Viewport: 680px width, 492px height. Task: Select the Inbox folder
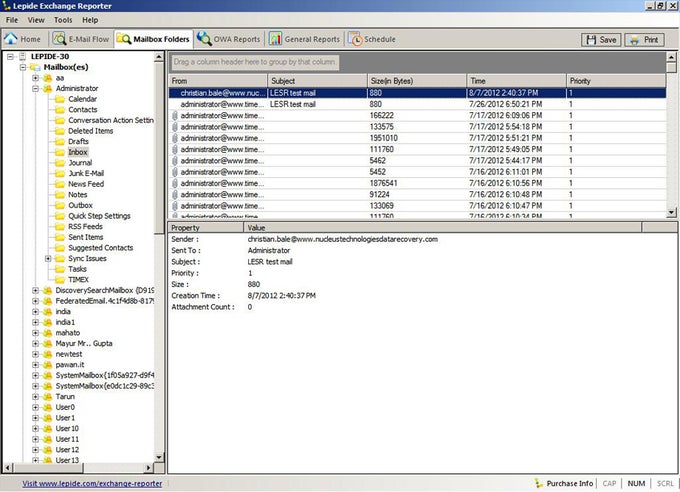[x=78, y=152]
